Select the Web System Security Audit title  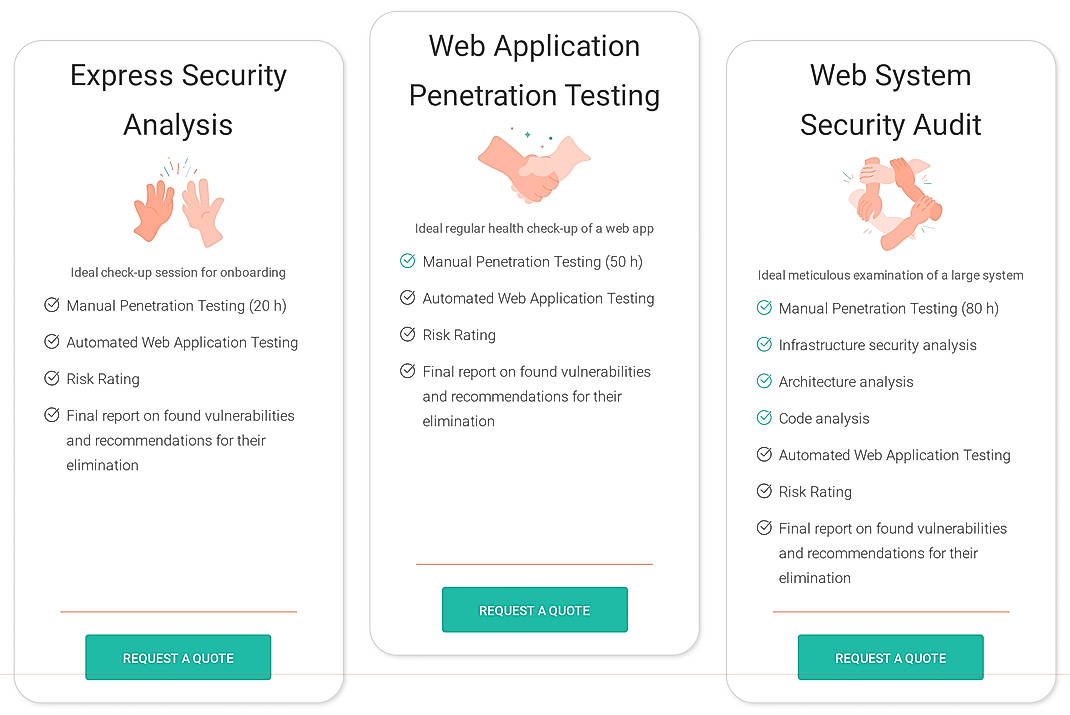click(x=890, y=99)
